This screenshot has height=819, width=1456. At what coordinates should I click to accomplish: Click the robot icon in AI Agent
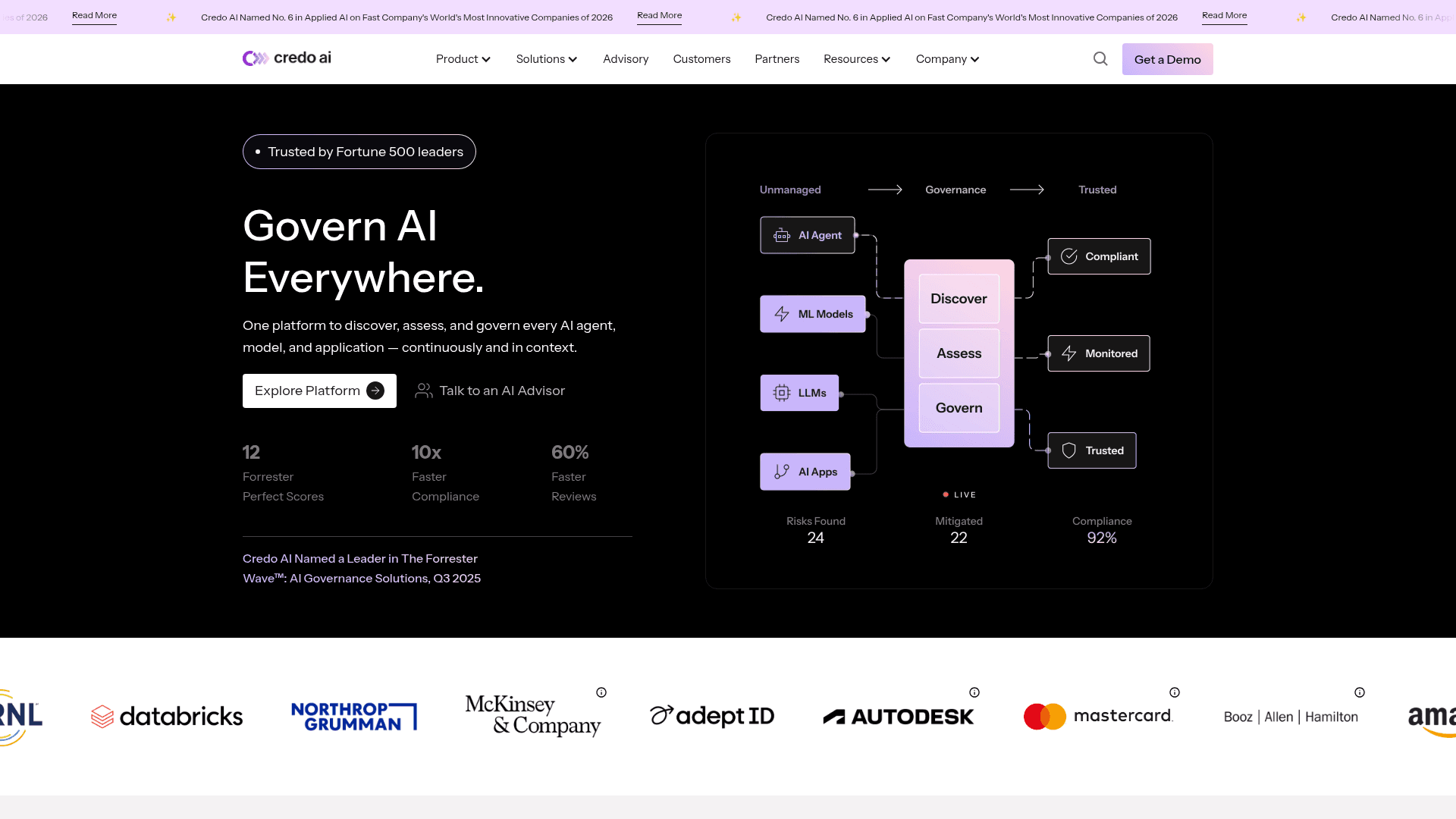click(x=782, y=236)
